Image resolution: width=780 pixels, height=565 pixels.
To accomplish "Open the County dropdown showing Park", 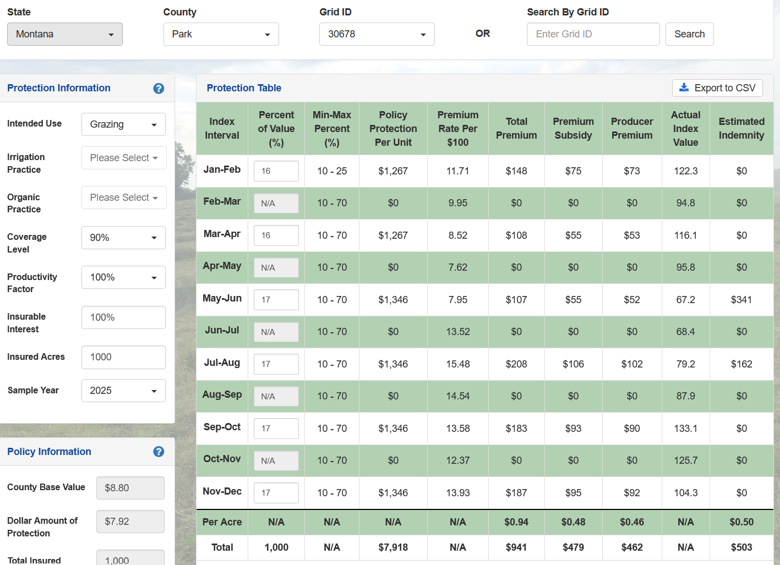I will click(221, 34).
